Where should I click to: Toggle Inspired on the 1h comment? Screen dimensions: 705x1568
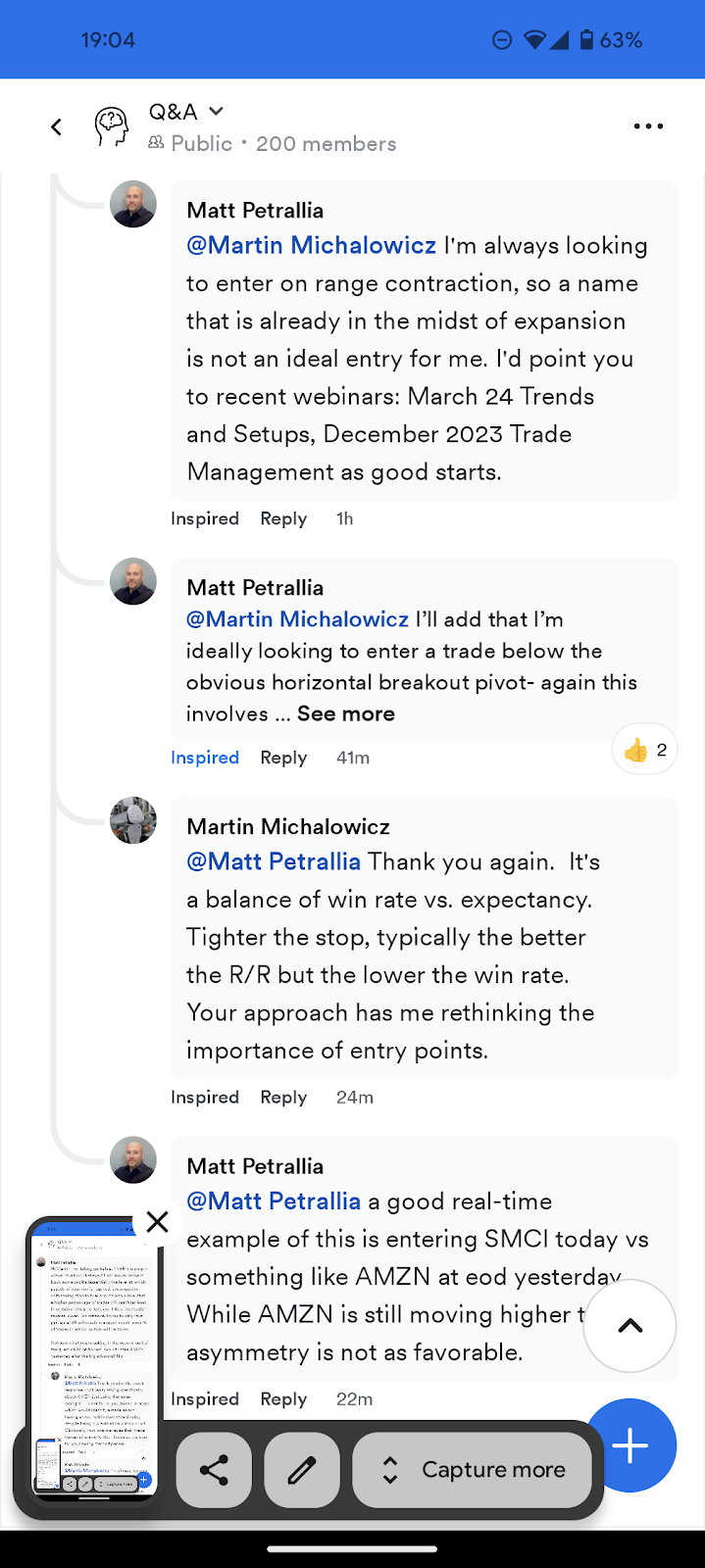pyautogui.click(x=205, y=518)
